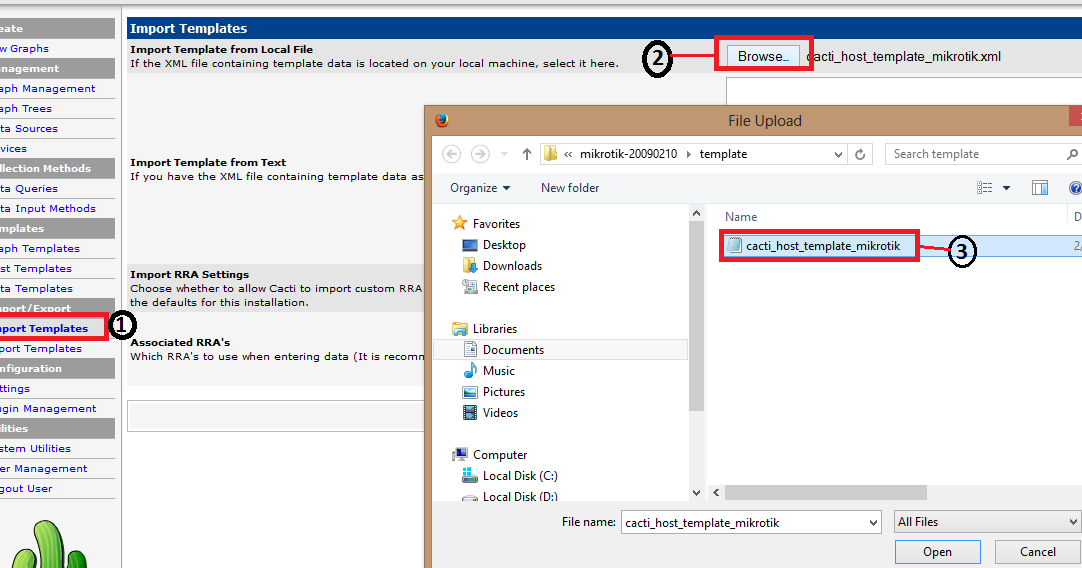Open Graph Management in sidebar

coord(48,88)
